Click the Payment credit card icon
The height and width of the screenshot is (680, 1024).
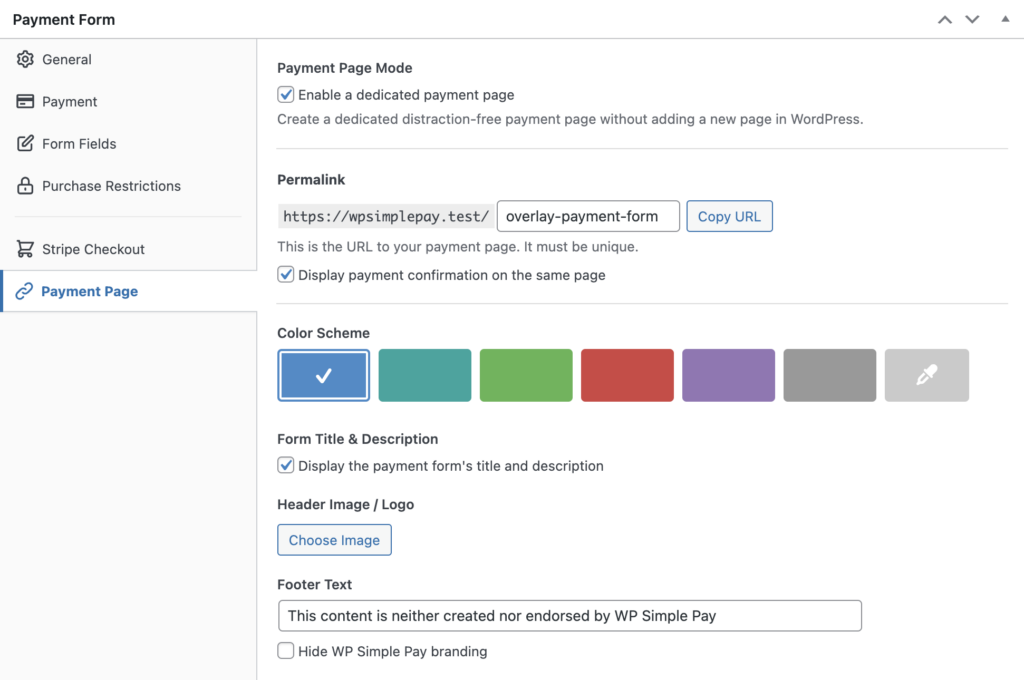pyautogui.click(x=25, y=102)
